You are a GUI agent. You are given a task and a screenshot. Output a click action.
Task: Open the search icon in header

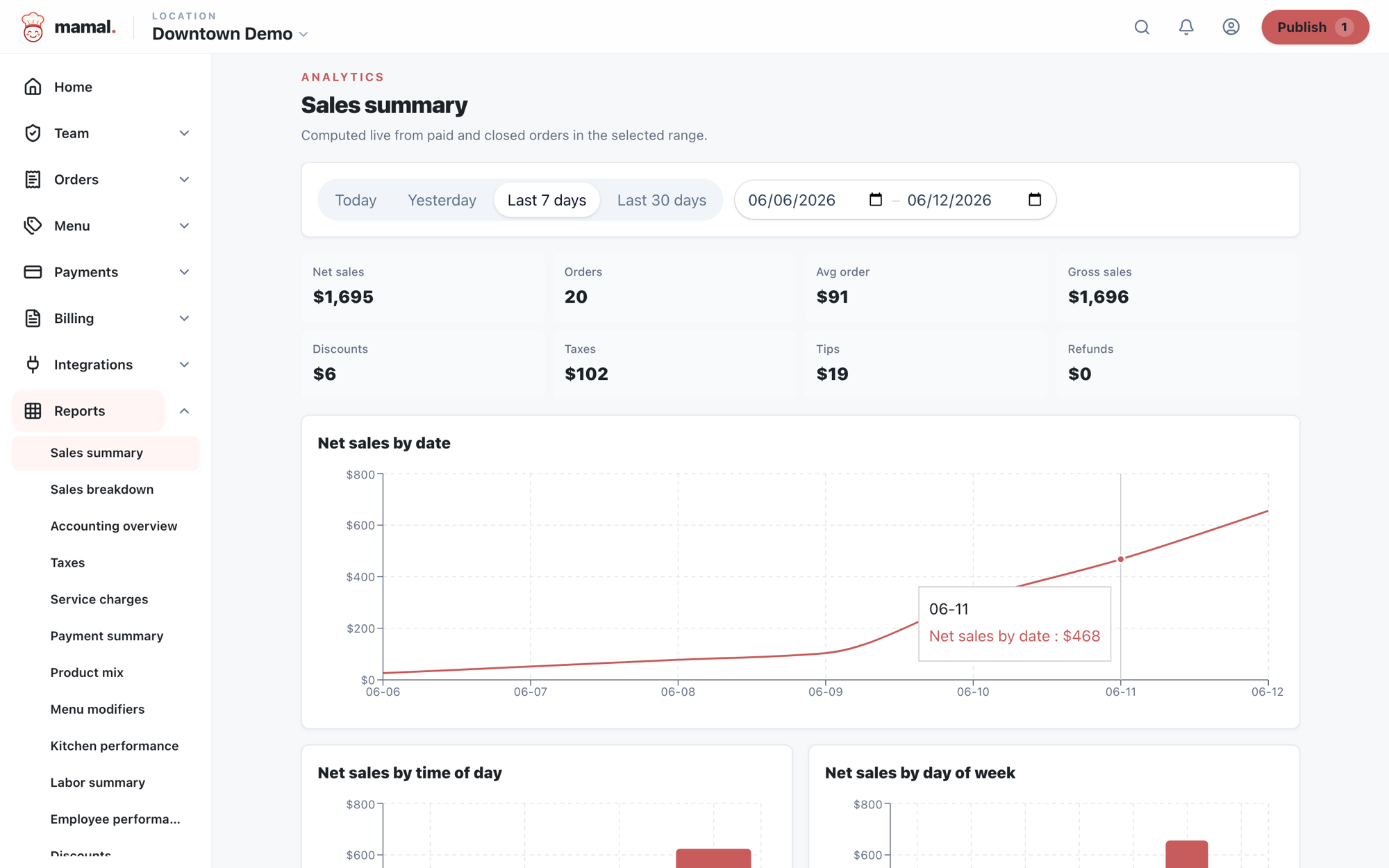point(1142,27)
